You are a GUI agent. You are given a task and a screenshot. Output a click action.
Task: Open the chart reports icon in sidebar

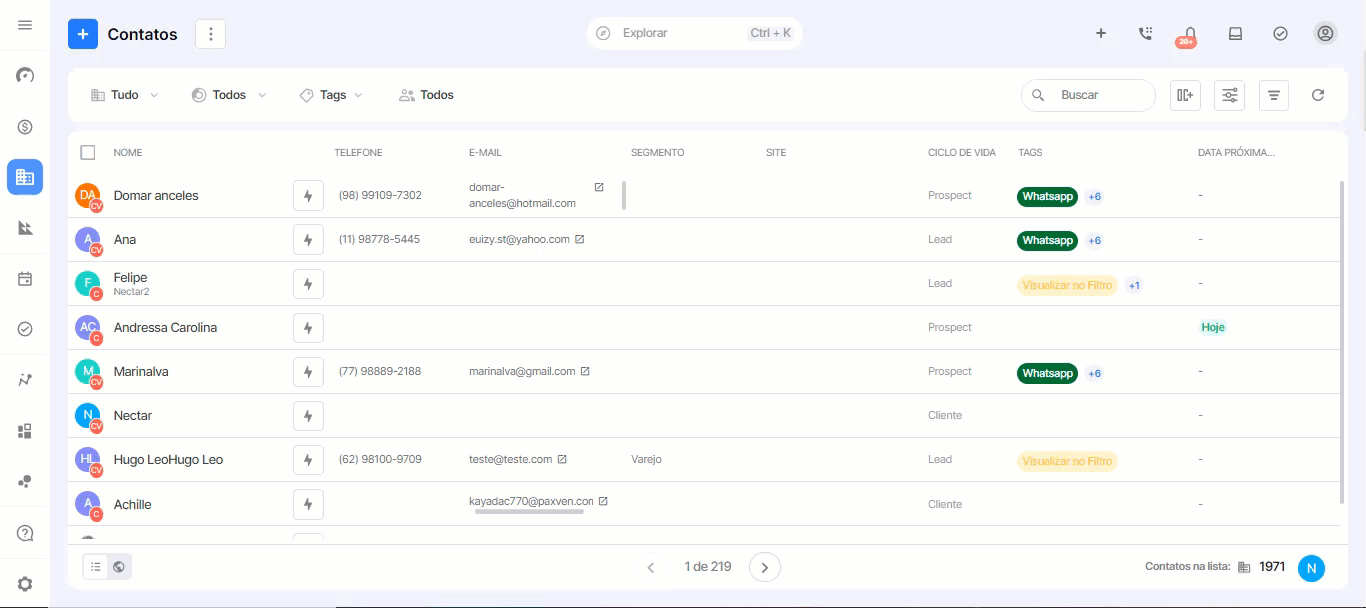25,228
